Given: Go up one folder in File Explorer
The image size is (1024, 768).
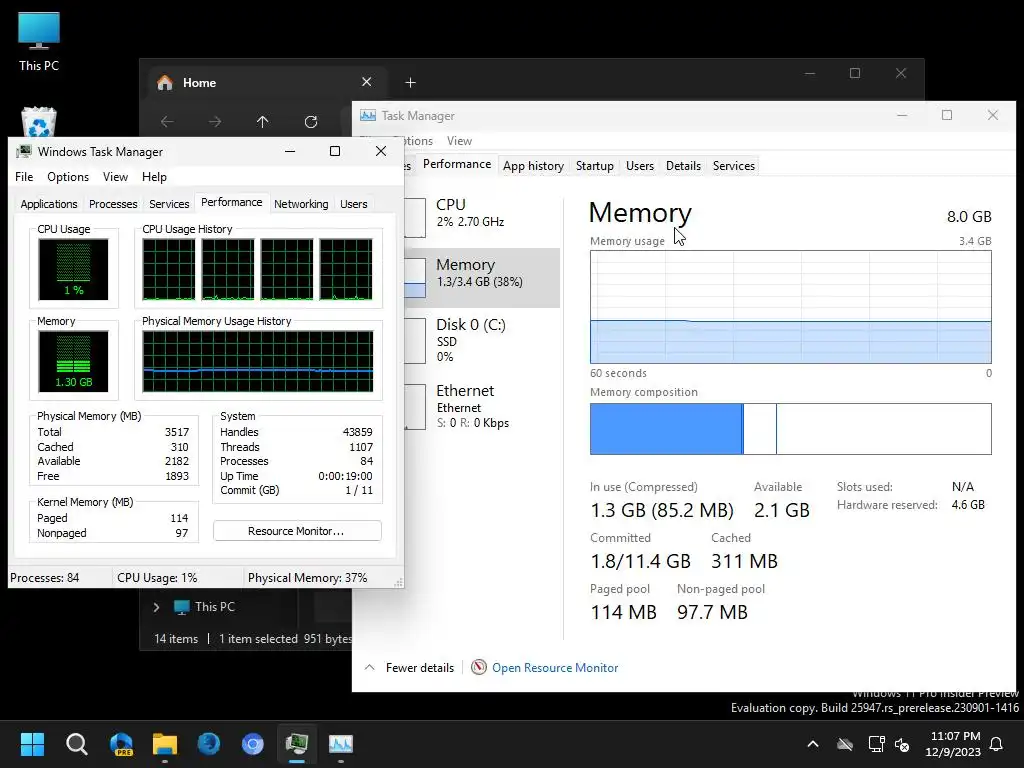Looking at the screenshot, I should pos(263,121).
